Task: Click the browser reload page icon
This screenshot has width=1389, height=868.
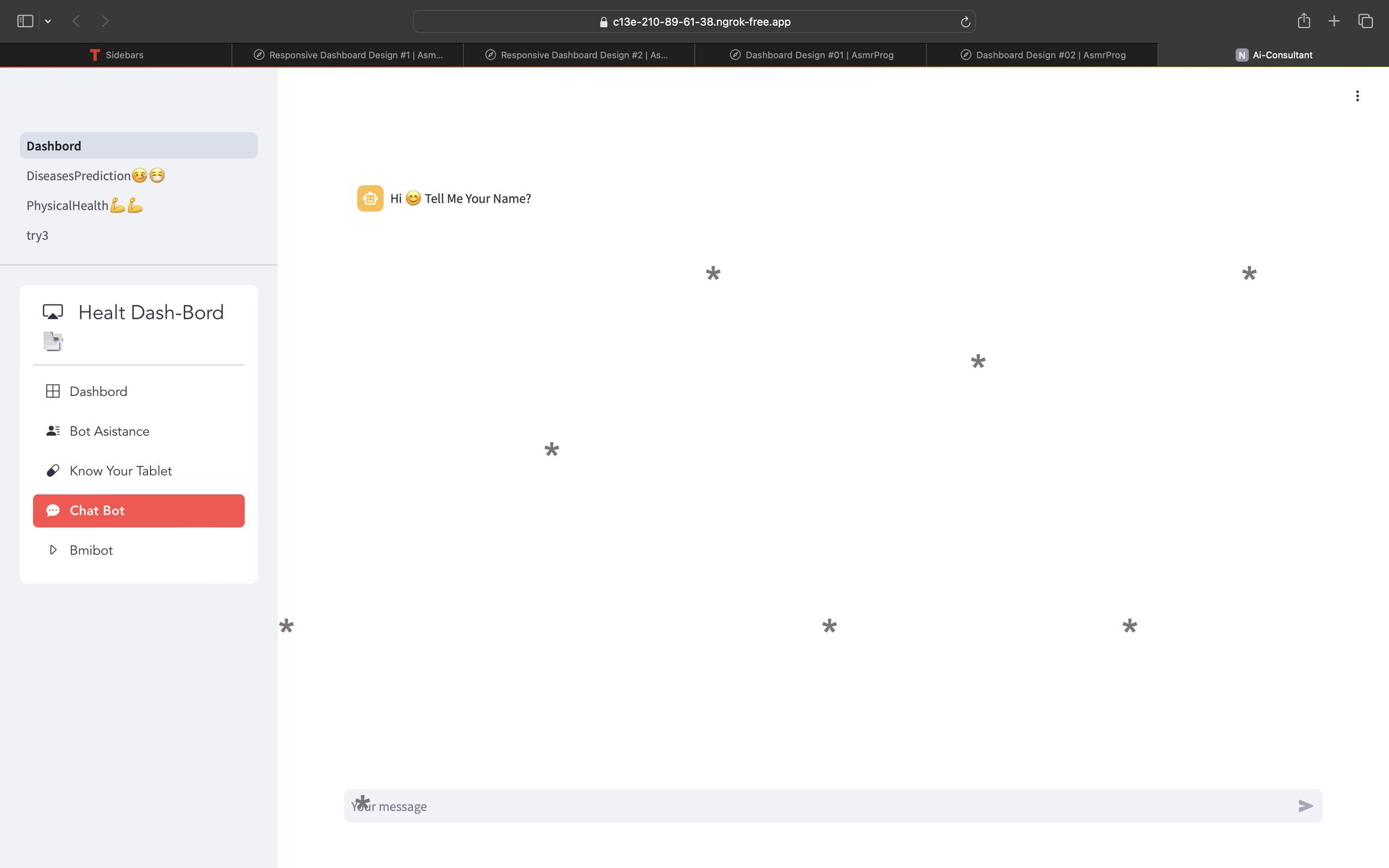Action: (965, 22)
